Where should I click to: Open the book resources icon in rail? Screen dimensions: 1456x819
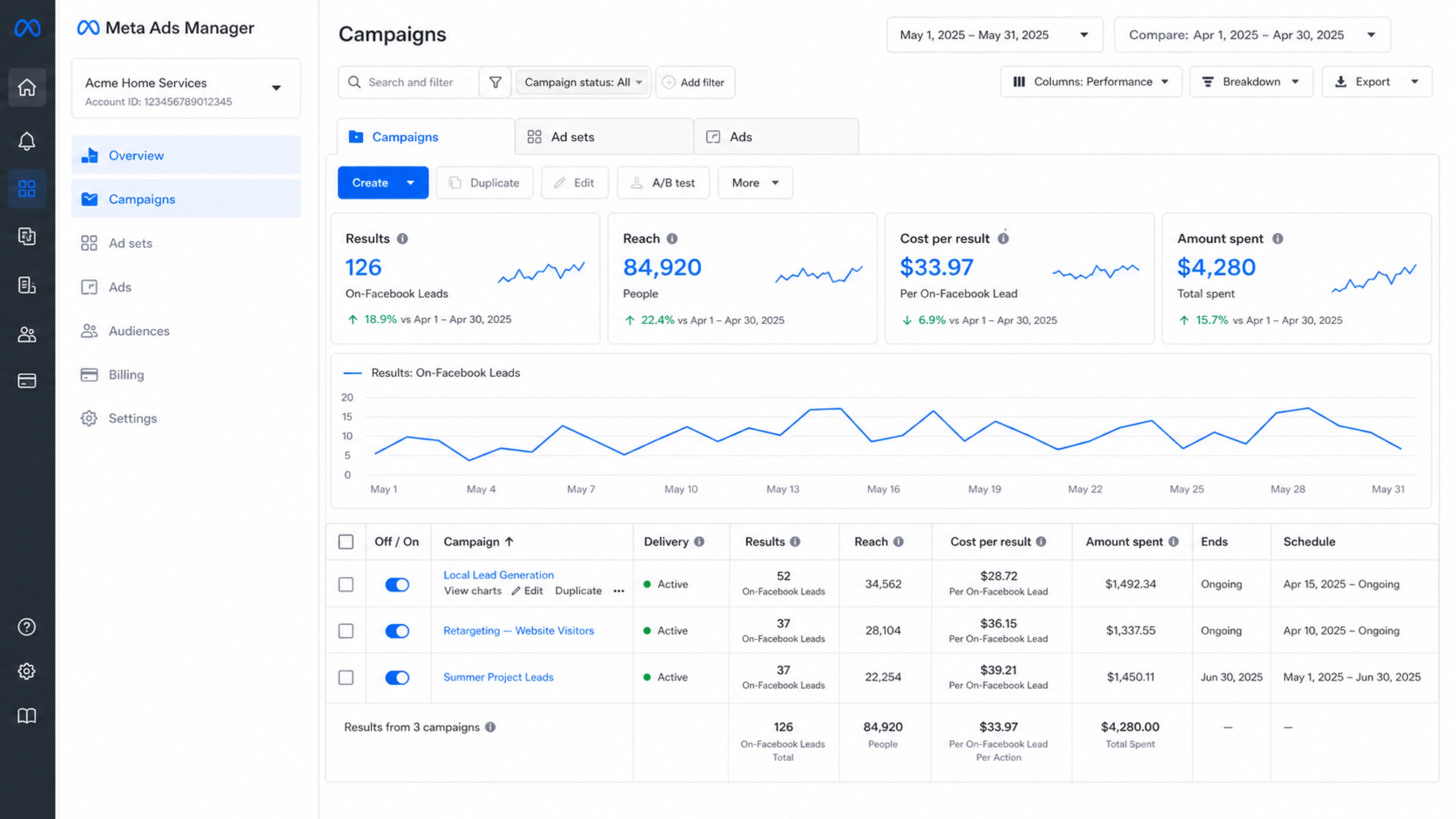[27, 716]
